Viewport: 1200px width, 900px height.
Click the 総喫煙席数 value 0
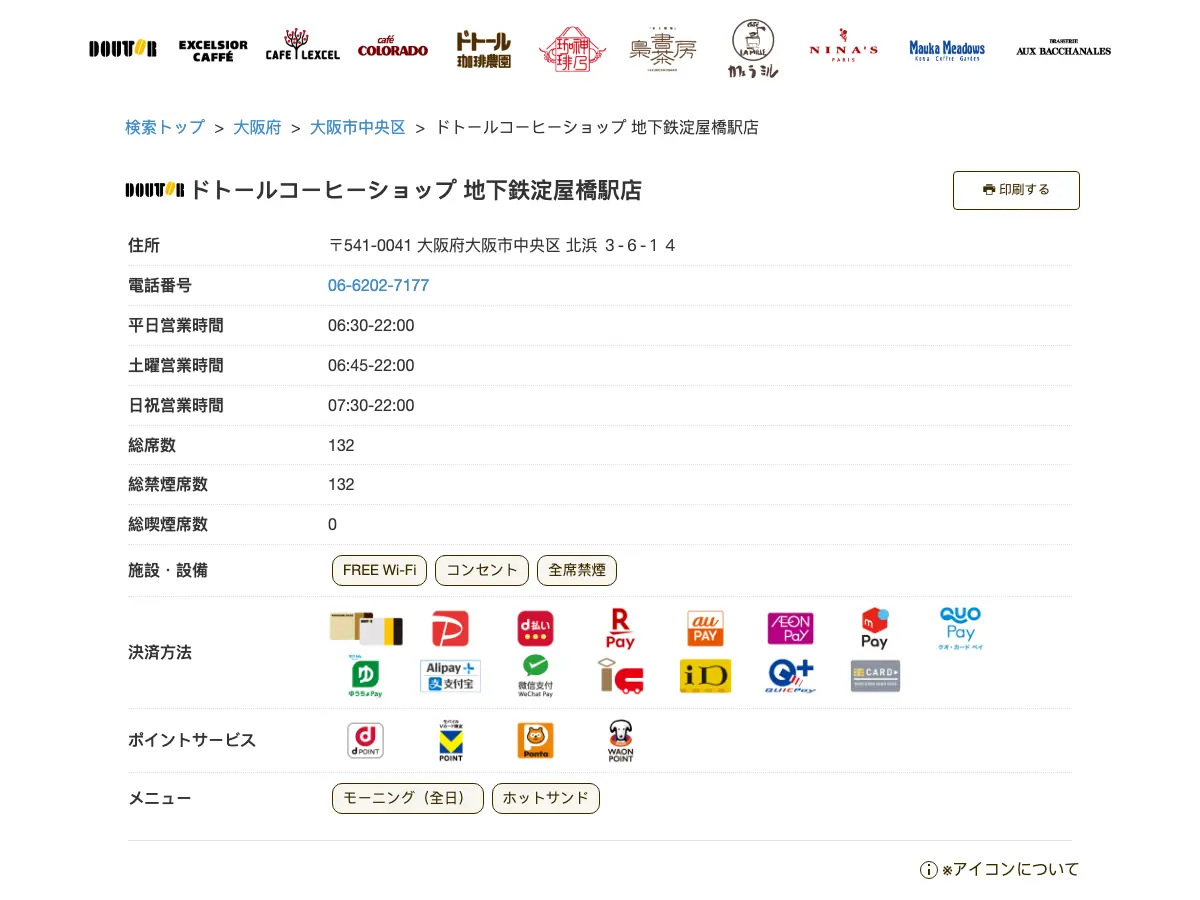(332, 525)
